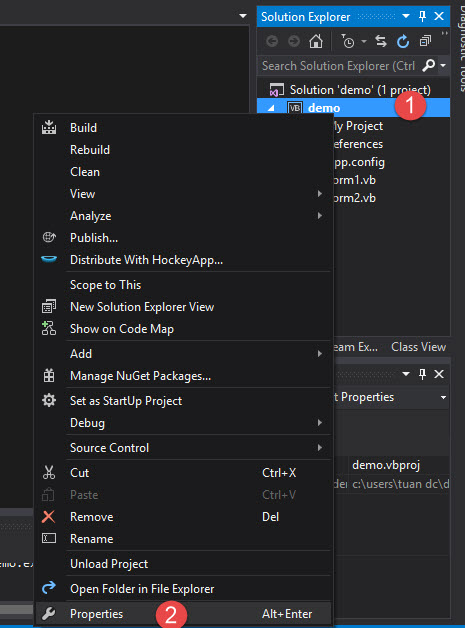The height and width of the screenshot is (628, 465).
Task: Click the Publish globe icon
Action: click(49, 238)
